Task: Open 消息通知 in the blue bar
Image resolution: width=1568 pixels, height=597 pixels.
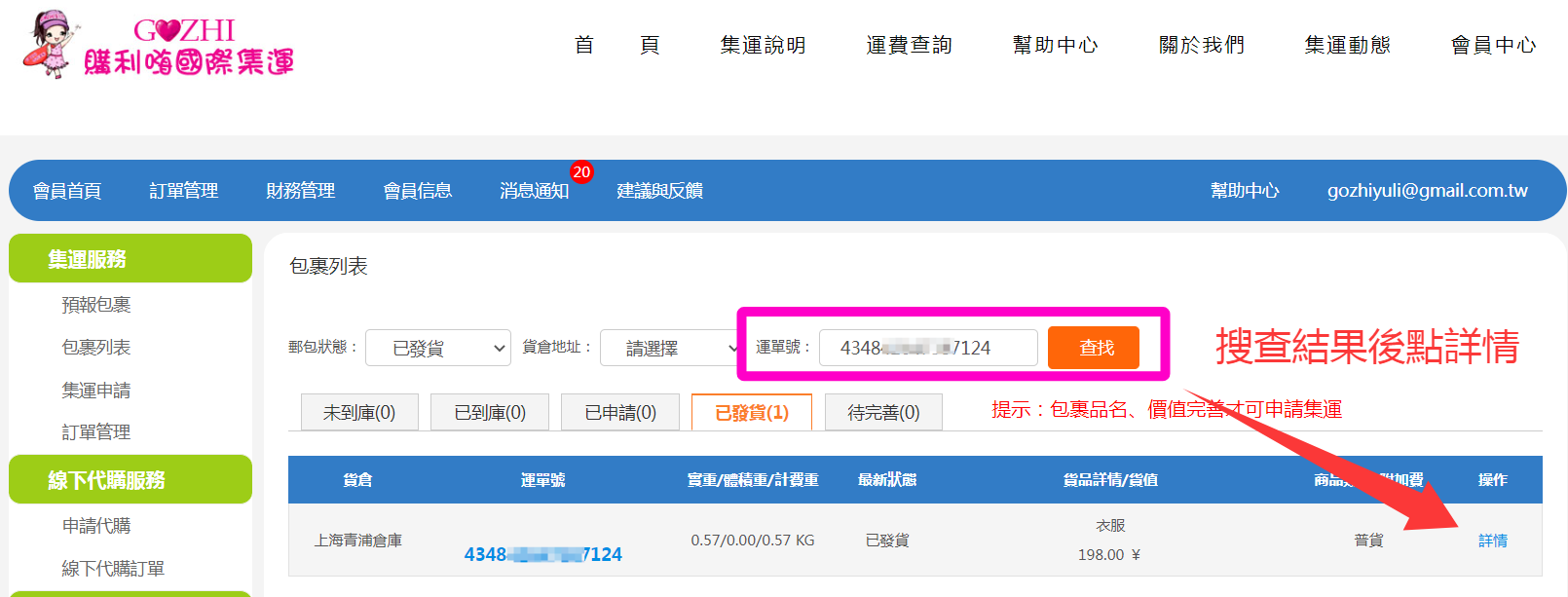Action: tap(535, 191)
